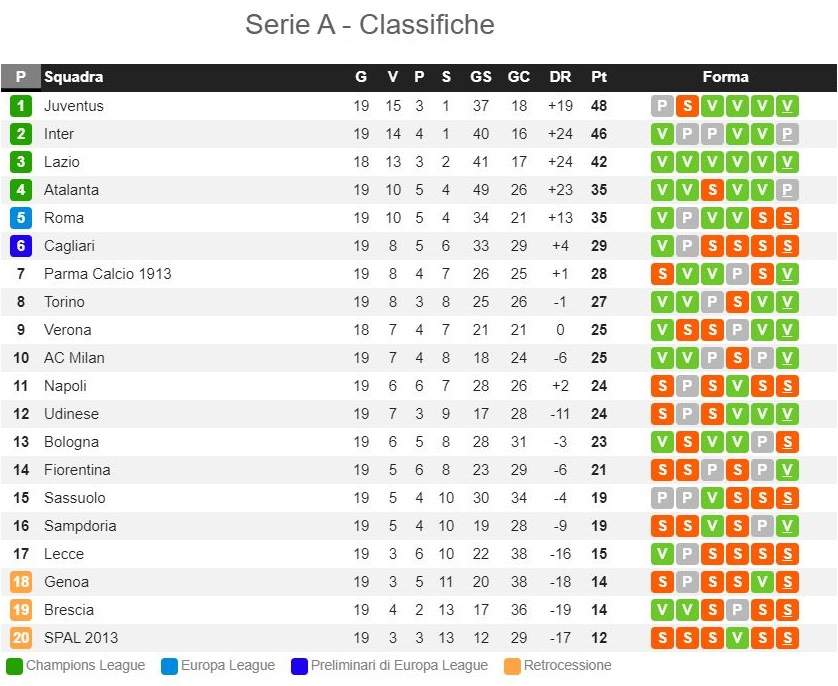
Task: Select the Fiorentina team name
Action: (77, 470)
